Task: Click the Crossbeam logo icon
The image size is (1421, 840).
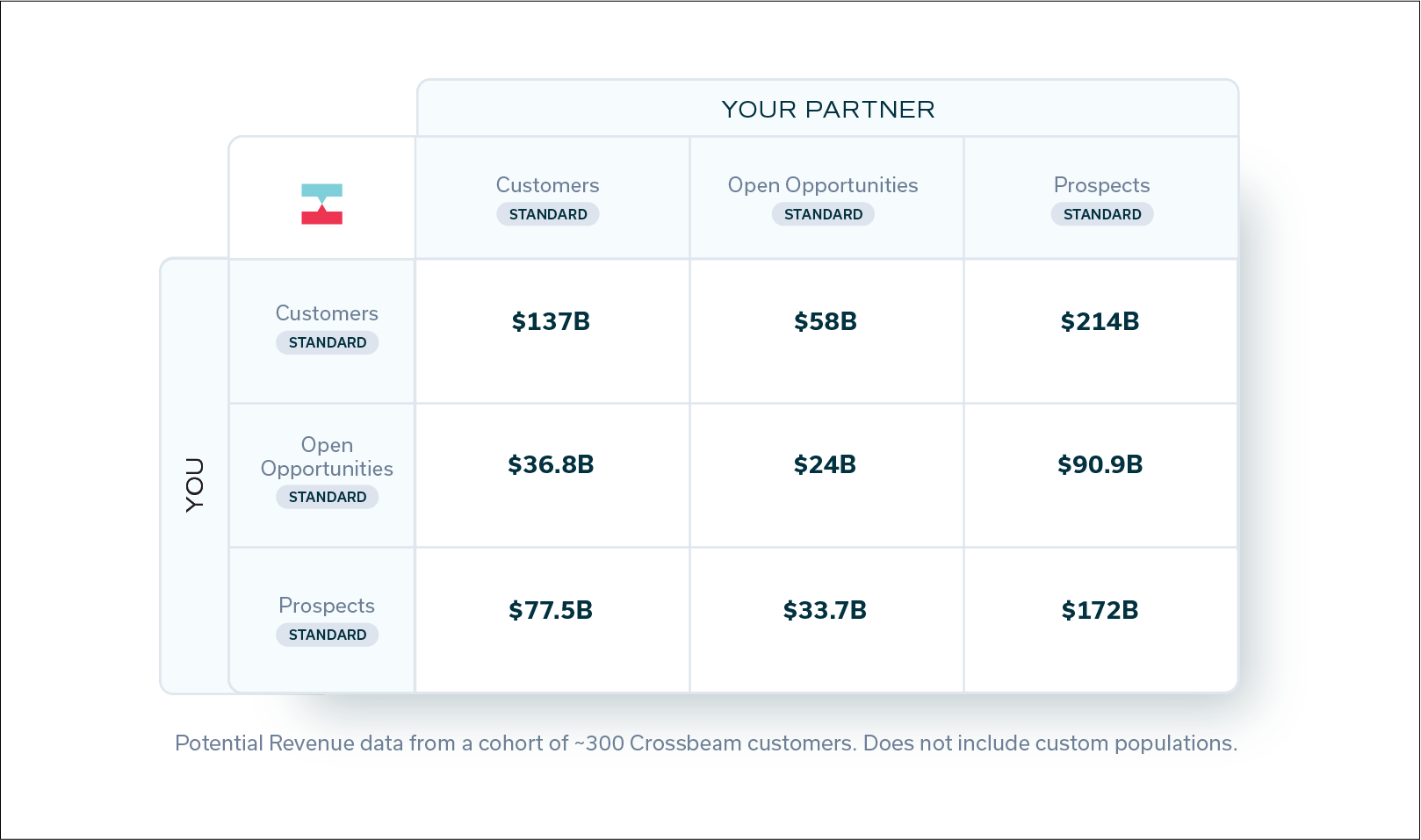Action: (321, 204)
